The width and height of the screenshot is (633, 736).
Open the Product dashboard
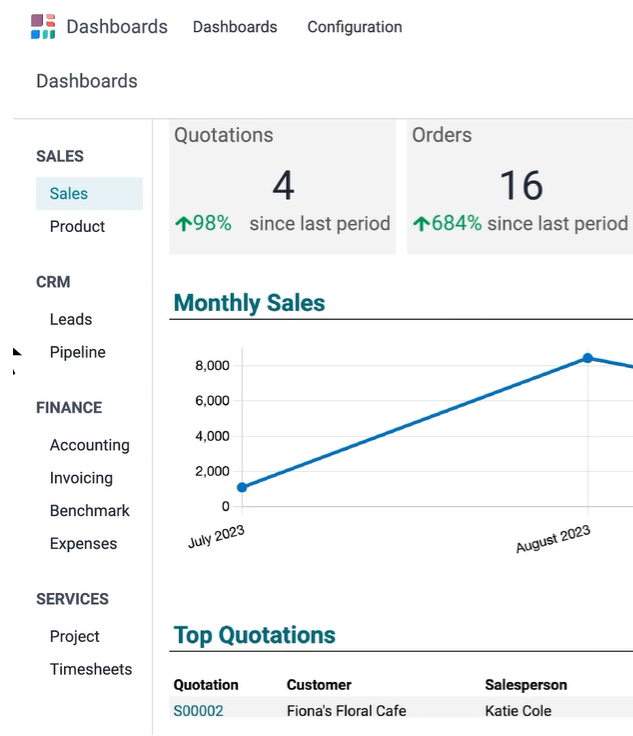[77, 227]
